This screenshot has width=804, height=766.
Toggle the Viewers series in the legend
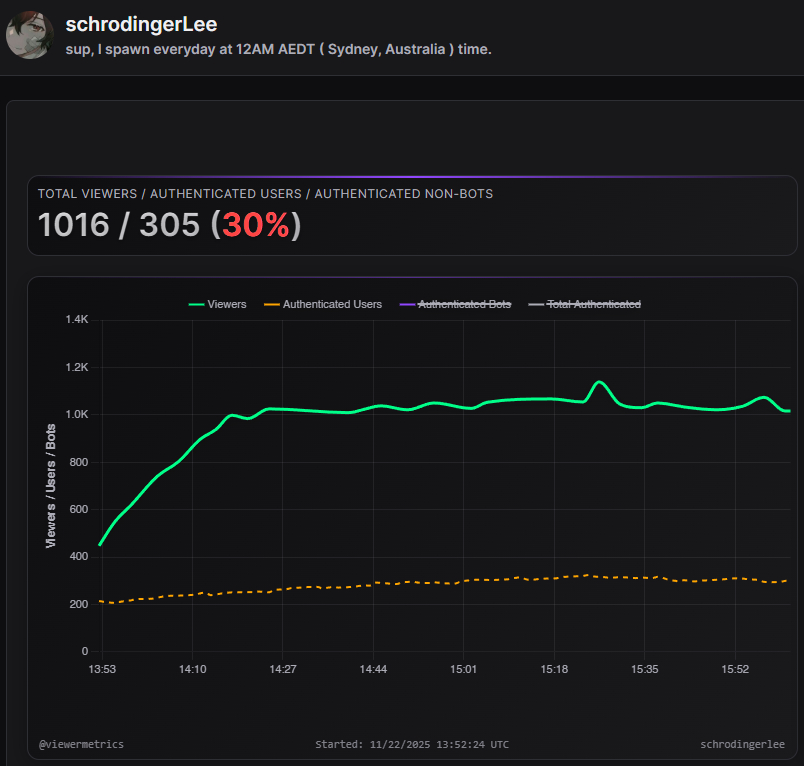click(217, 304)
